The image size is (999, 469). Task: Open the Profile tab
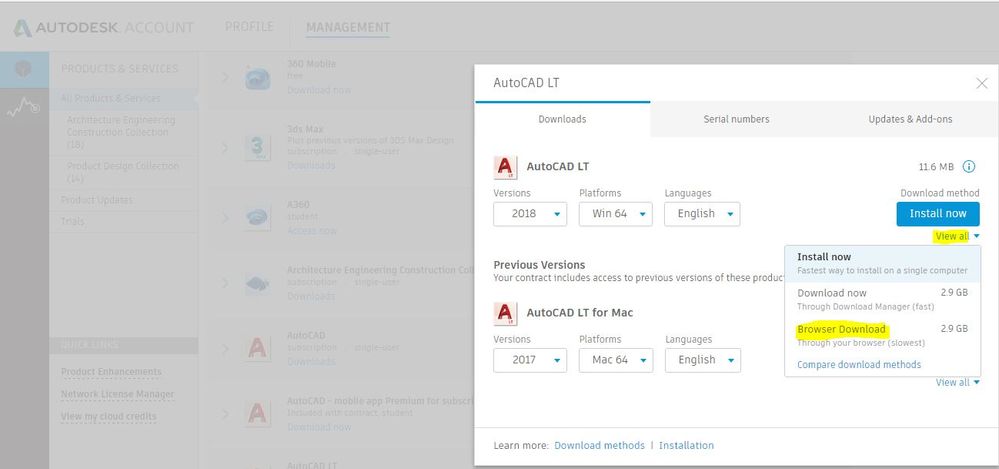[249, 27]
